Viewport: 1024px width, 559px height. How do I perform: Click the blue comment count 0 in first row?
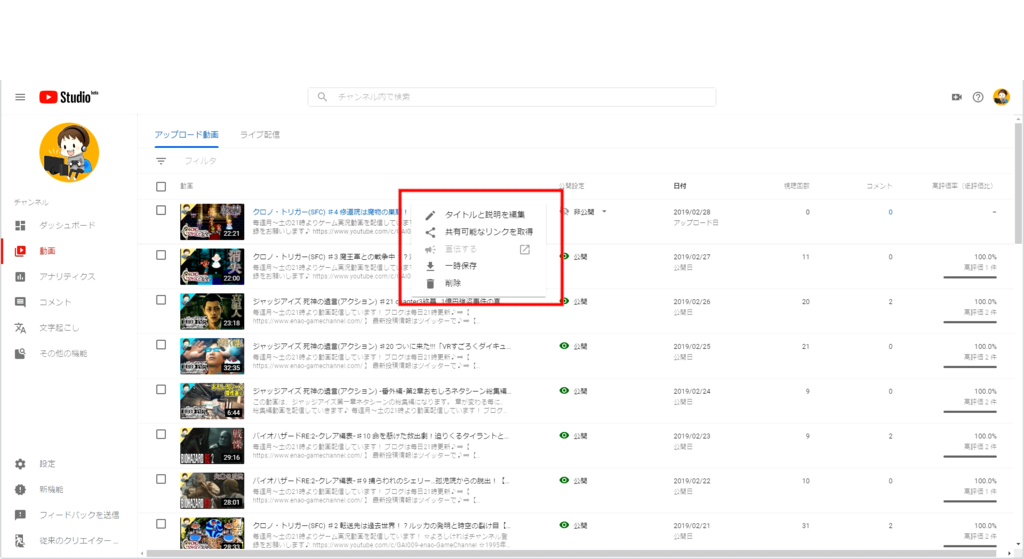890,212
